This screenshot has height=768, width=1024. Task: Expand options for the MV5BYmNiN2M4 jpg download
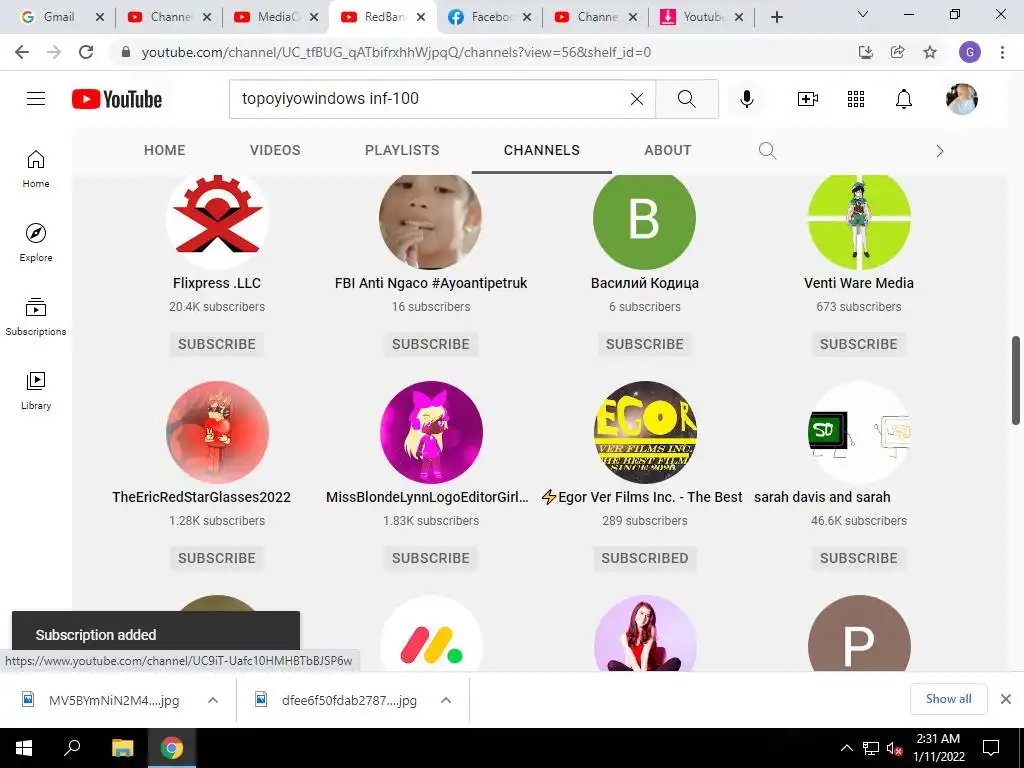pyautogui.click(x=213, y=700)
